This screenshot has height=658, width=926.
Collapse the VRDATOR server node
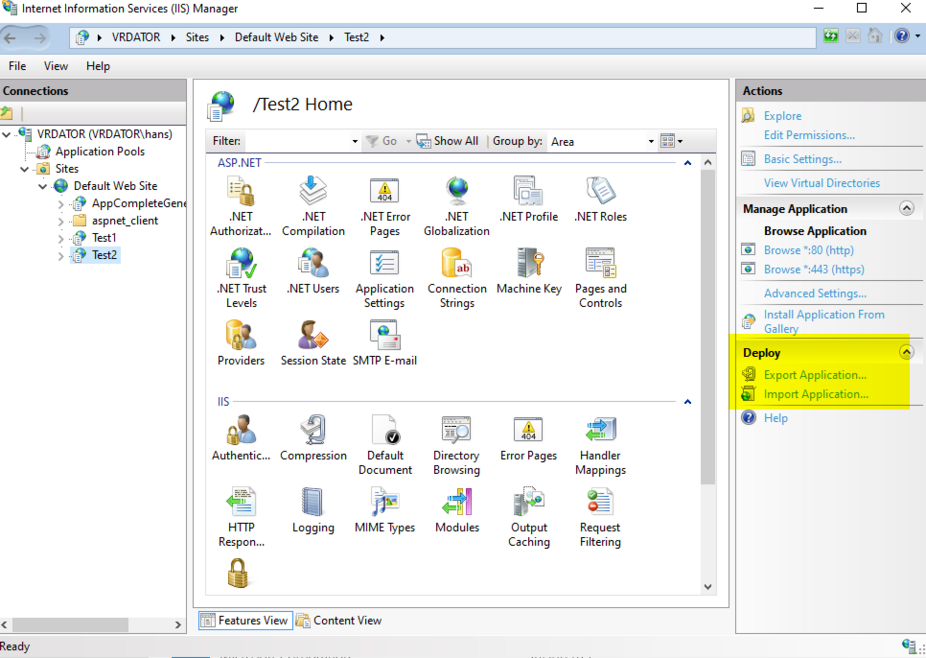6,135
